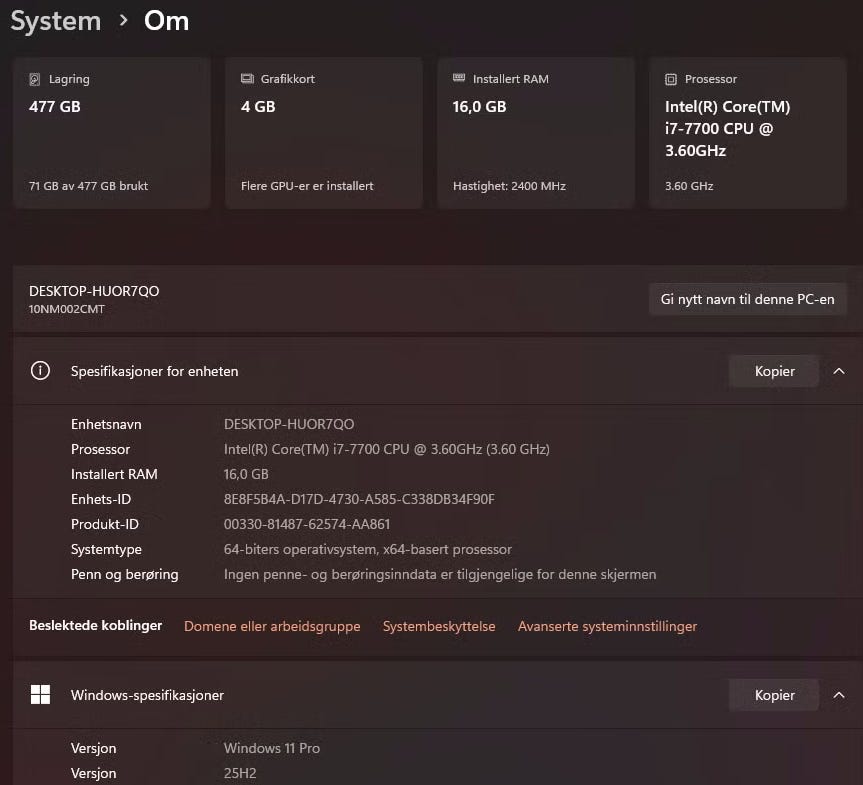Viewport: 863px width, 785px height.
Task: Click the model number 10NM002CMT
Action: (x=67, y=309)
